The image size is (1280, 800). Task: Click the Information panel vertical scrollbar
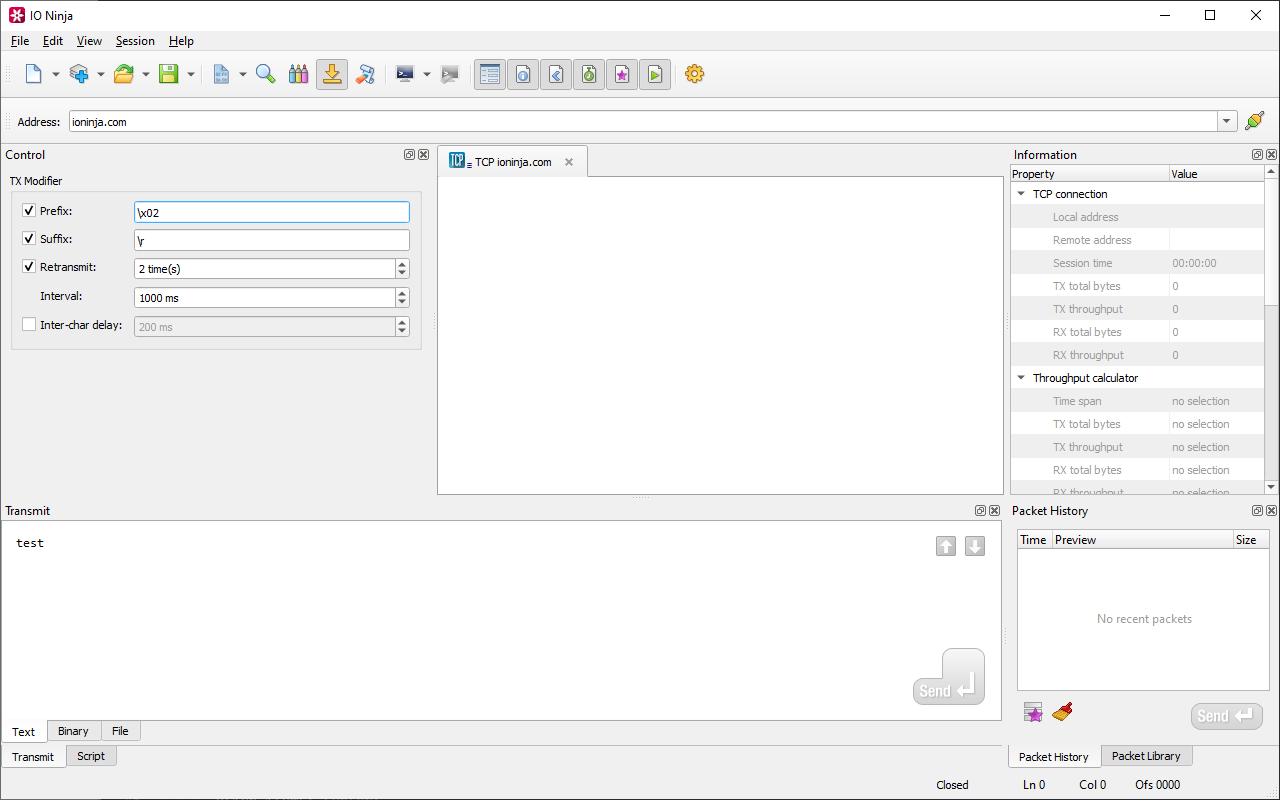click(1272, 330)
